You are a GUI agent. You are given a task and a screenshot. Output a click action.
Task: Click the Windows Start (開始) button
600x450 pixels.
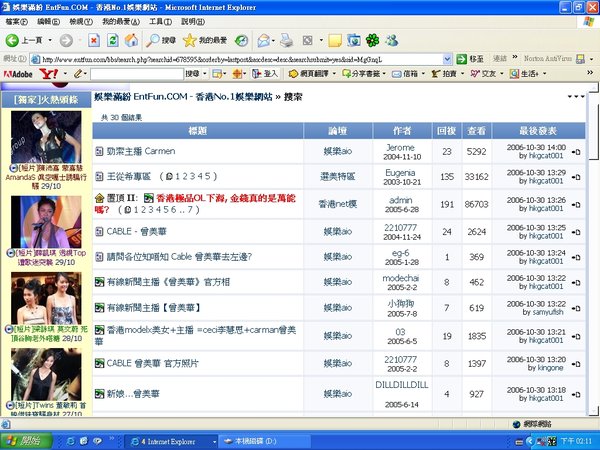click(x=26, y=441)
